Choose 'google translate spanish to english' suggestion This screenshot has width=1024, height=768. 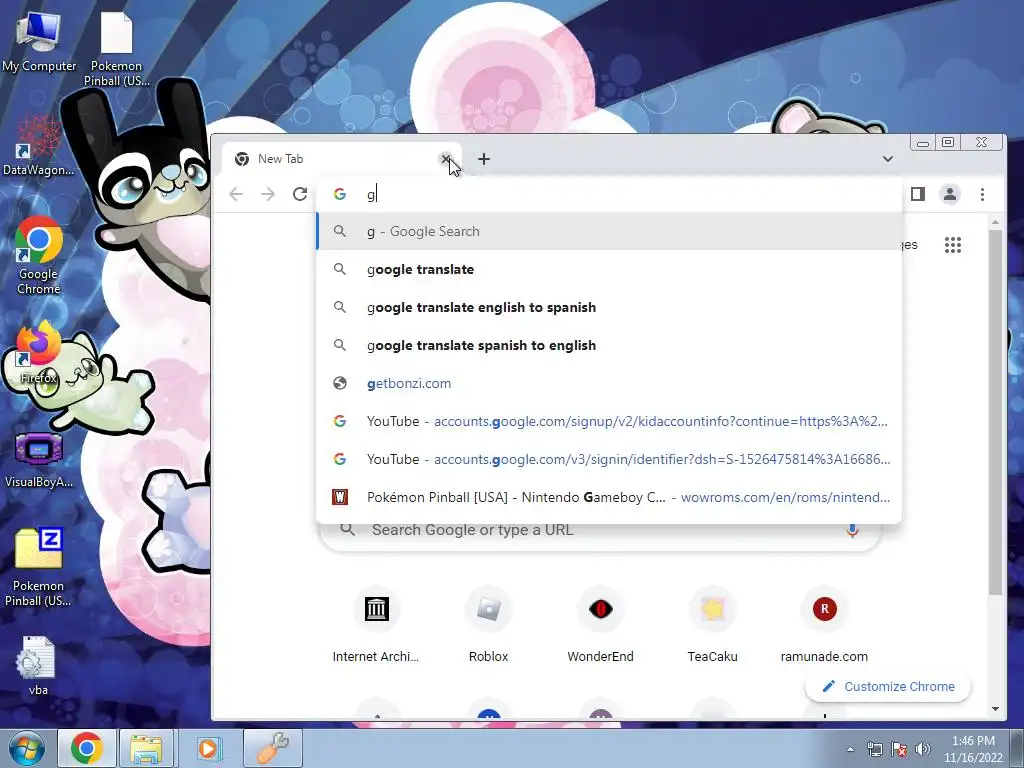pyautogui.click(x=609, y=345)
